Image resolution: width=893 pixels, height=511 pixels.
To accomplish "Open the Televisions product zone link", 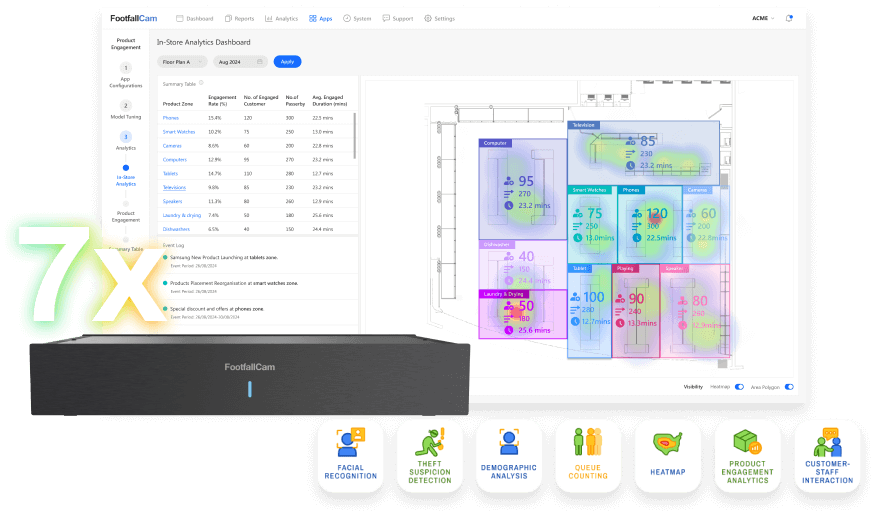I will pos(174,187).
